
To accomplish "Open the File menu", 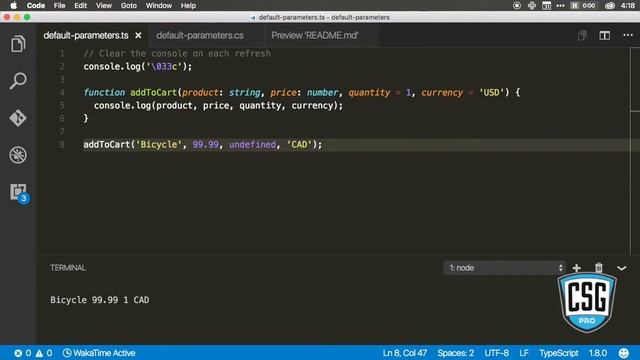I will [x=59, y=5].
